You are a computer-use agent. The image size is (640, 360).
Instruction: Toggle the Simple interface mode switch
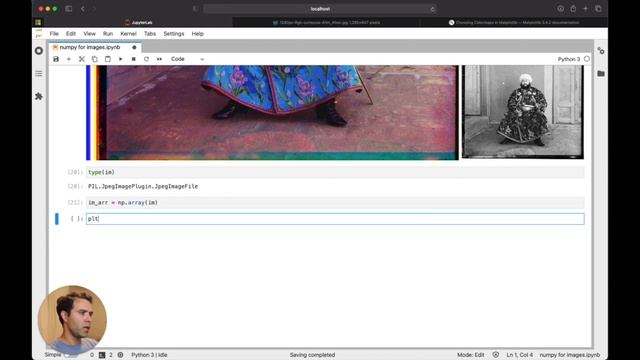point(71,355)
